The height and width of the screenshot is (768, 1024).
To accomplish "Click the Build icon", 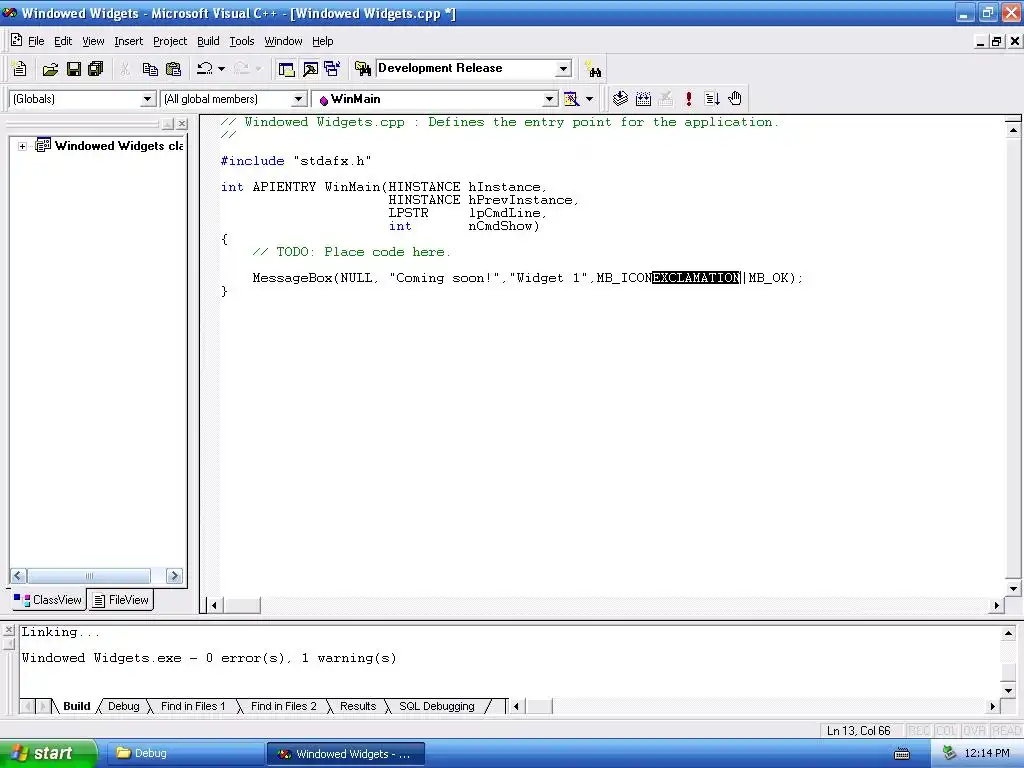I will click(x=643, y=99).
